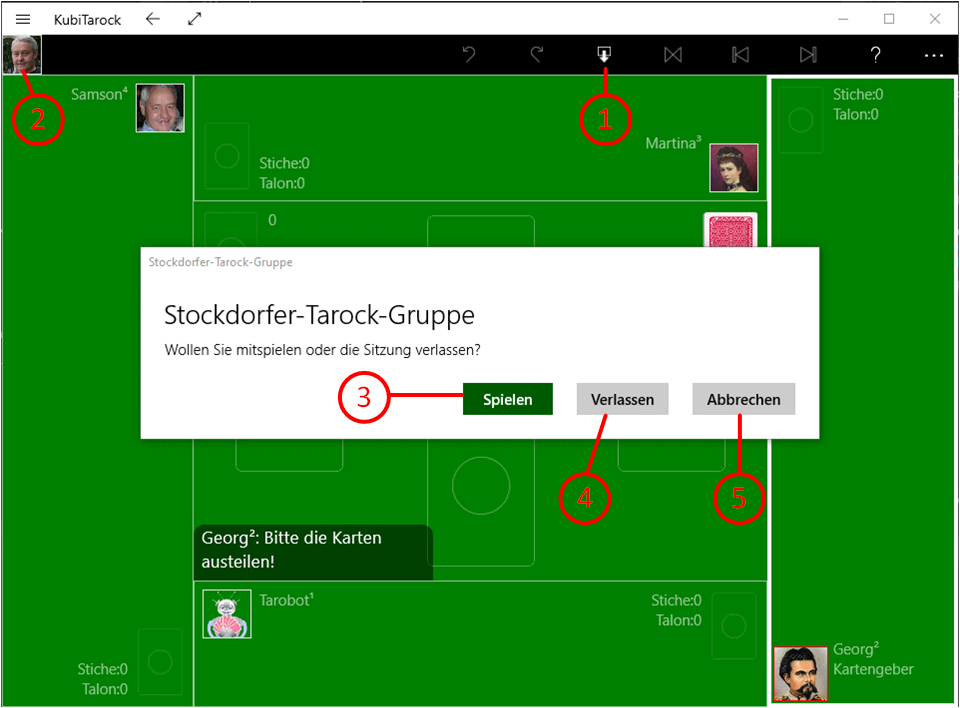Click the white download arrow toolbar icon
The height and width of the screenshot is (708, 960).
604,55
